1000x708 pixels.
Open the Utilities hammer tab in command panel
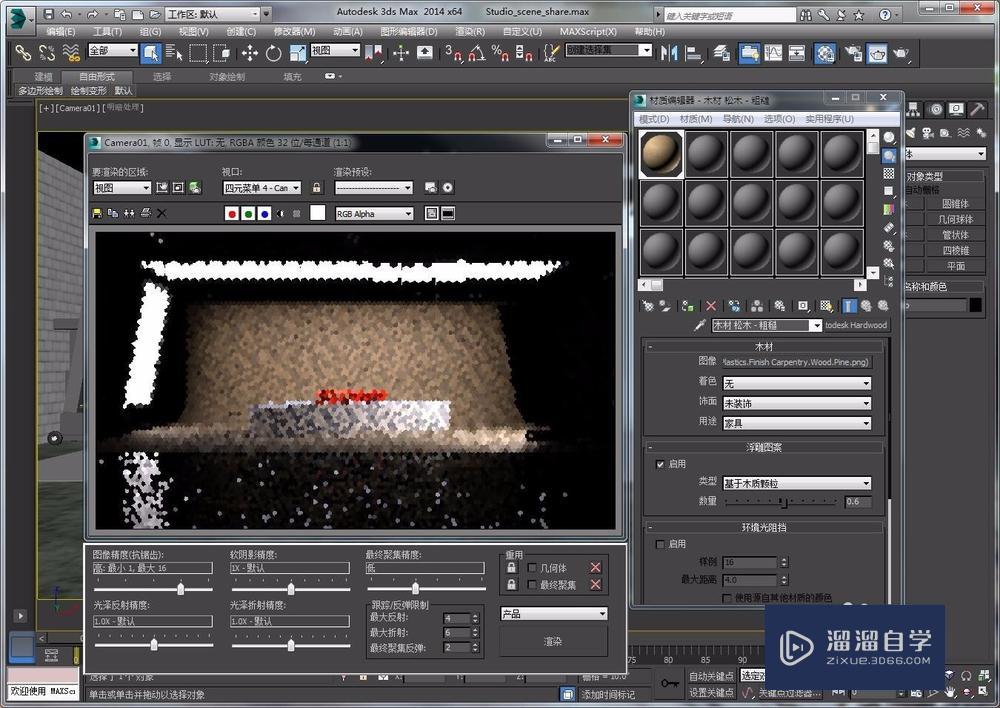[976, 110]
